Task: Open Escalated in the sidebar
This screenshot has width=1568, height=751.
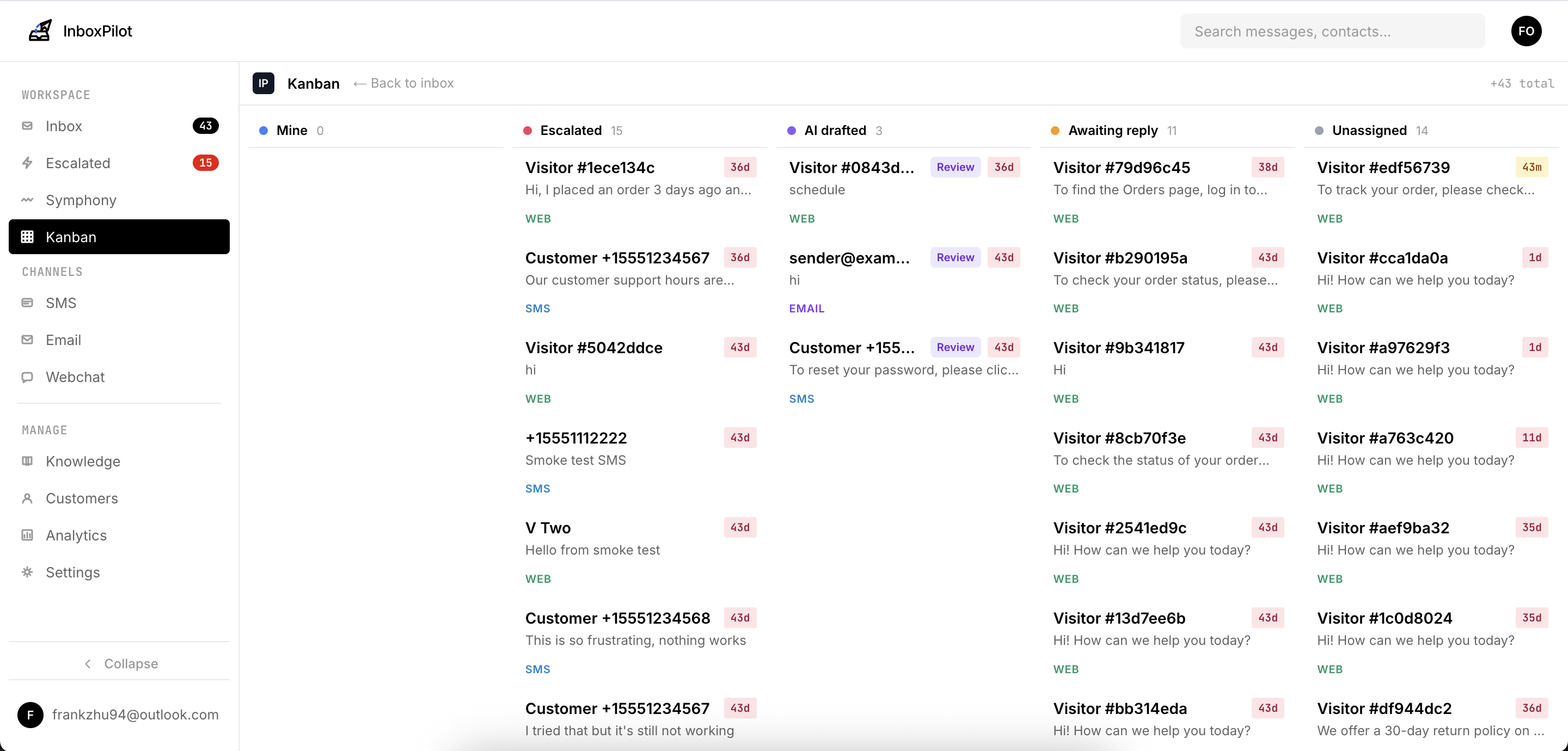Action: (x=119, y=163)
